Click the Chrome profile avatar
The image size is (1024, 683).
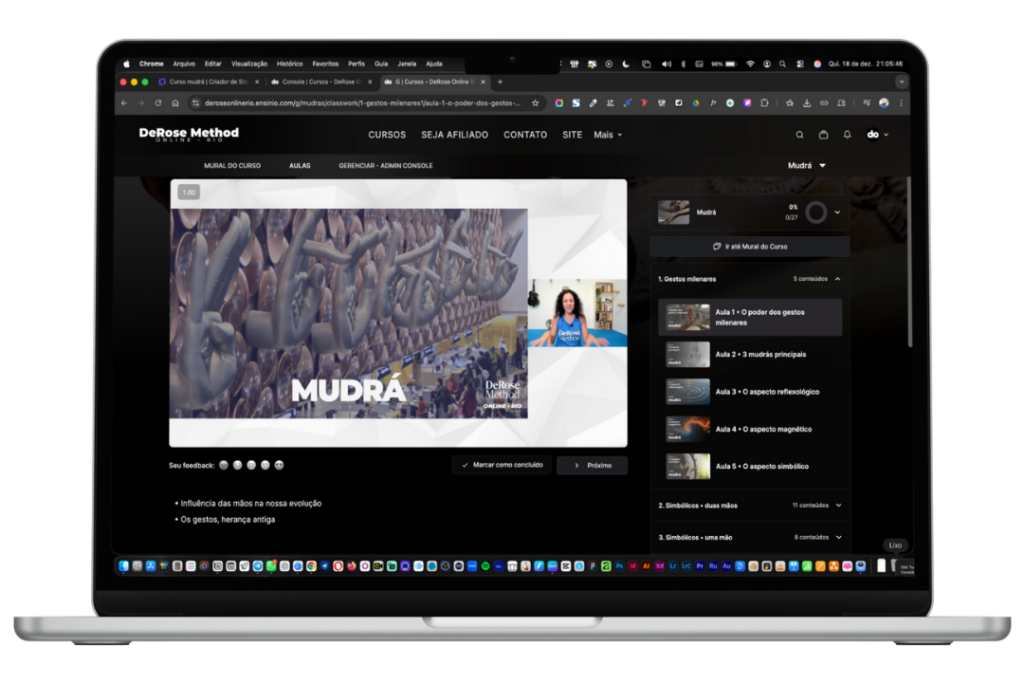click(884, 103)
